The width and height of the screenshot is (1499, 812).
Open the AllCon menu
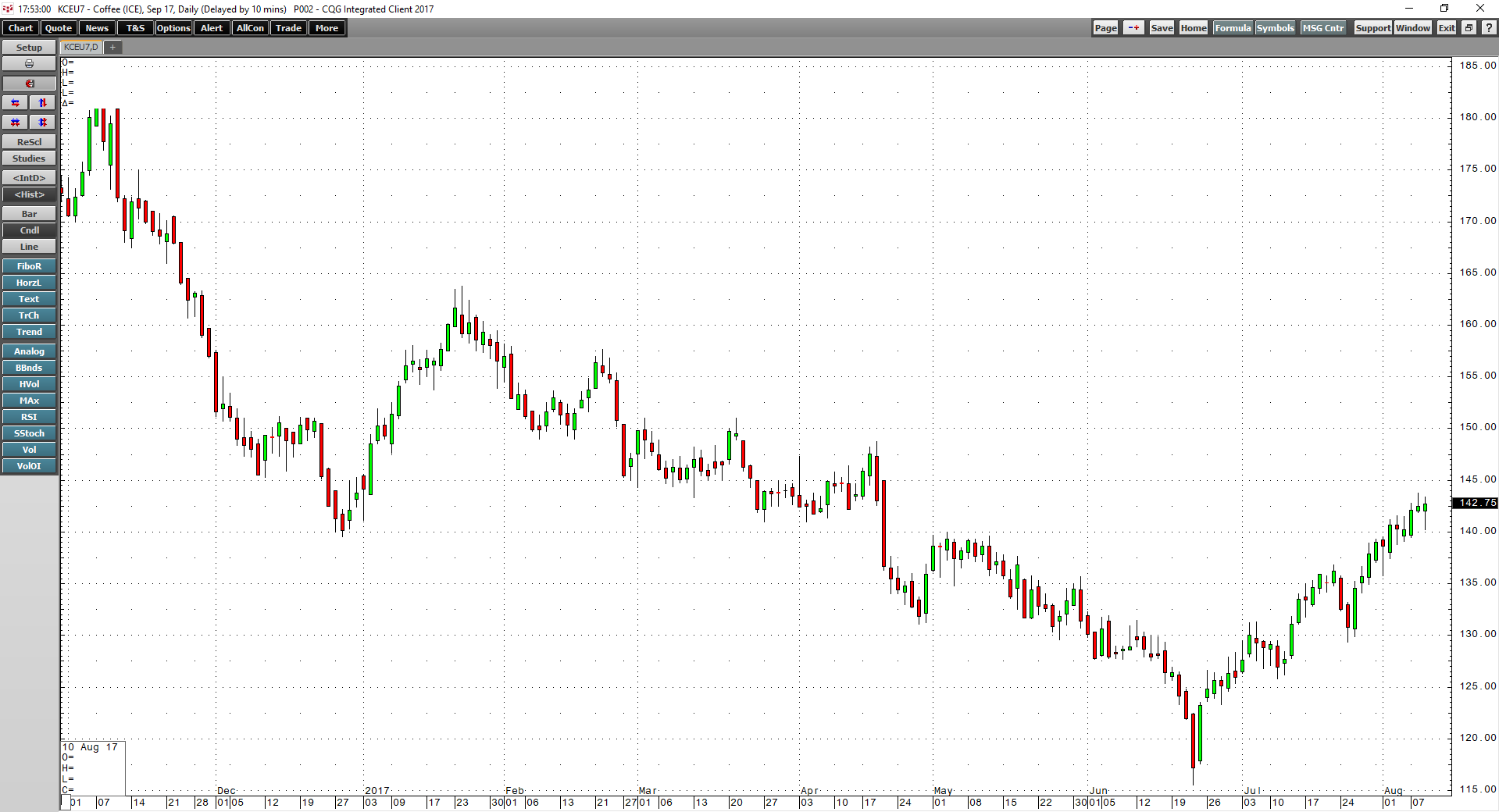pos(250,28)
